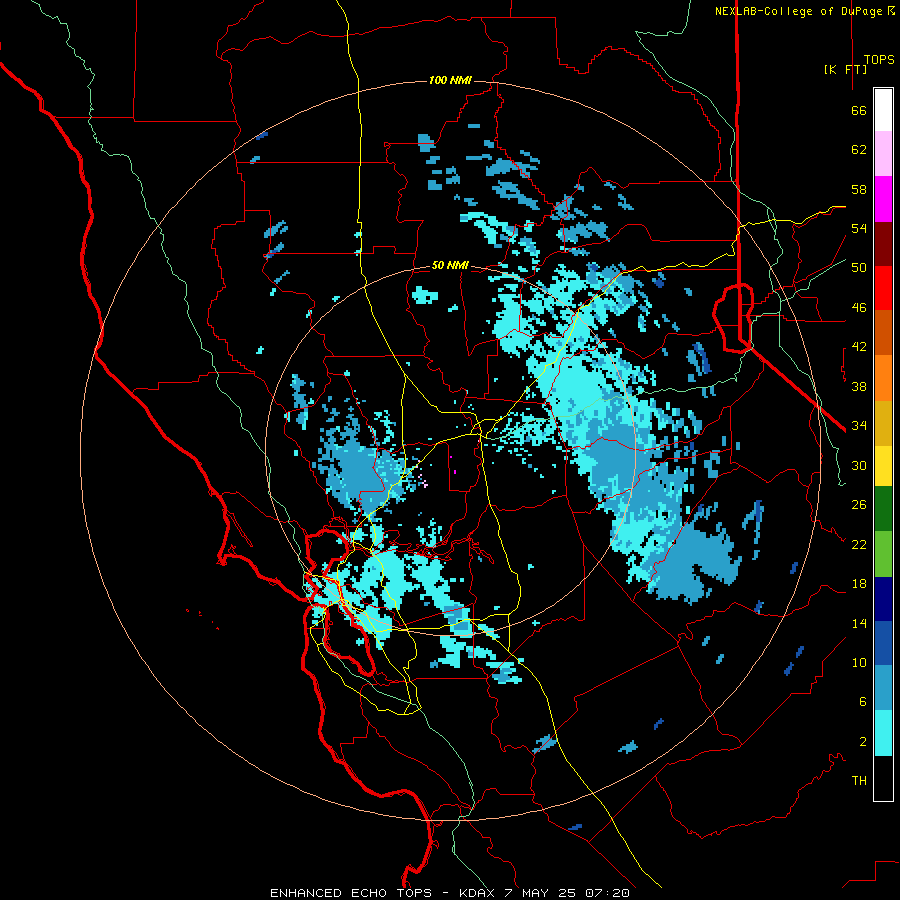The width and height of the screenshot is (900, 900).
Task: Click the medium blue 18 legend swatch
Action: pyautogui.click(x=883, y=643)
